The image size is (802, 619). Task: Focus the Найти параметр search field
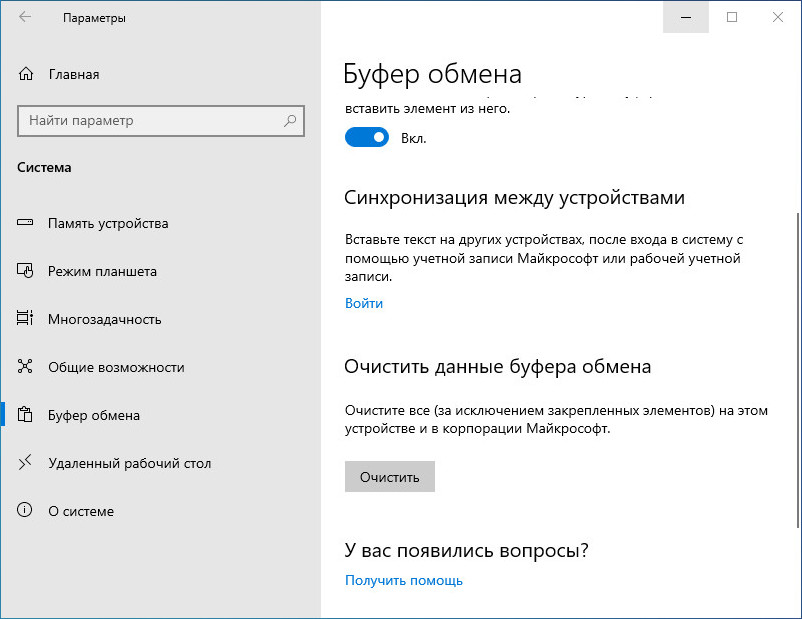coord(161,121)
